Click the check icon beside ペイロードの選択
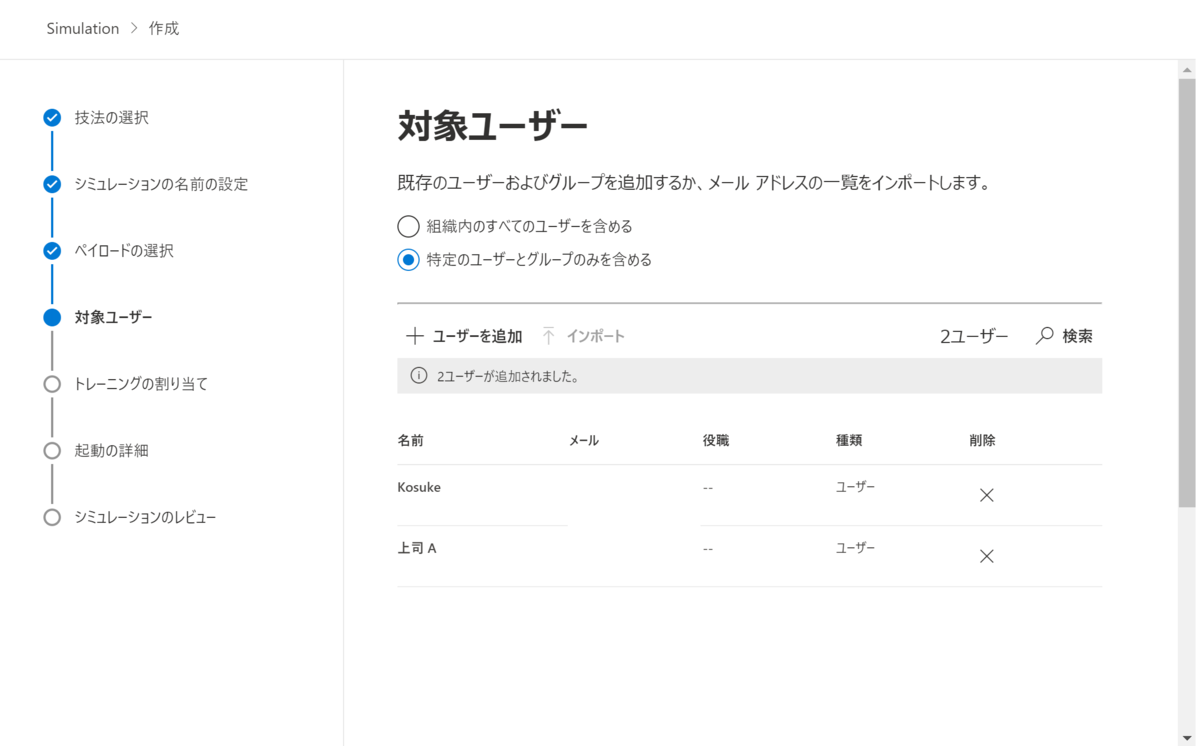Viewport: 1200px width, 746px height. point(51,251)
